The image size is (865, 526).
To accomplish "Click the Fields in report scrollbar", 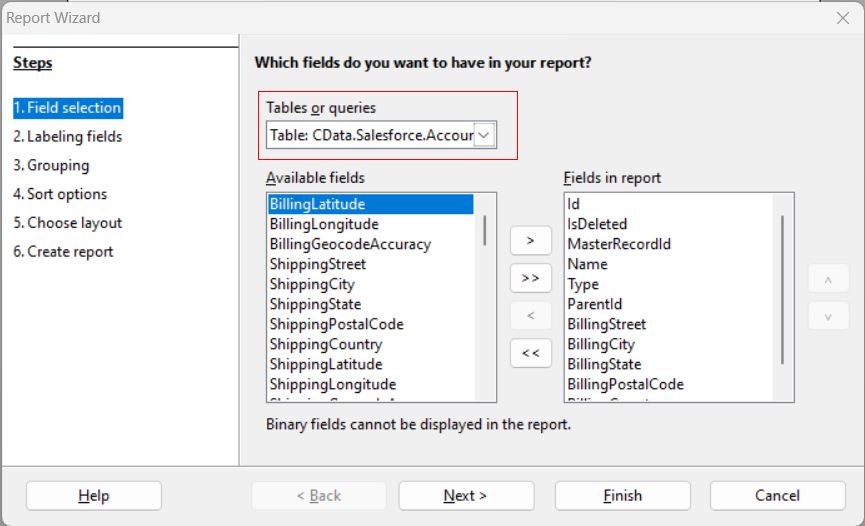I will (x=783, y=290).
